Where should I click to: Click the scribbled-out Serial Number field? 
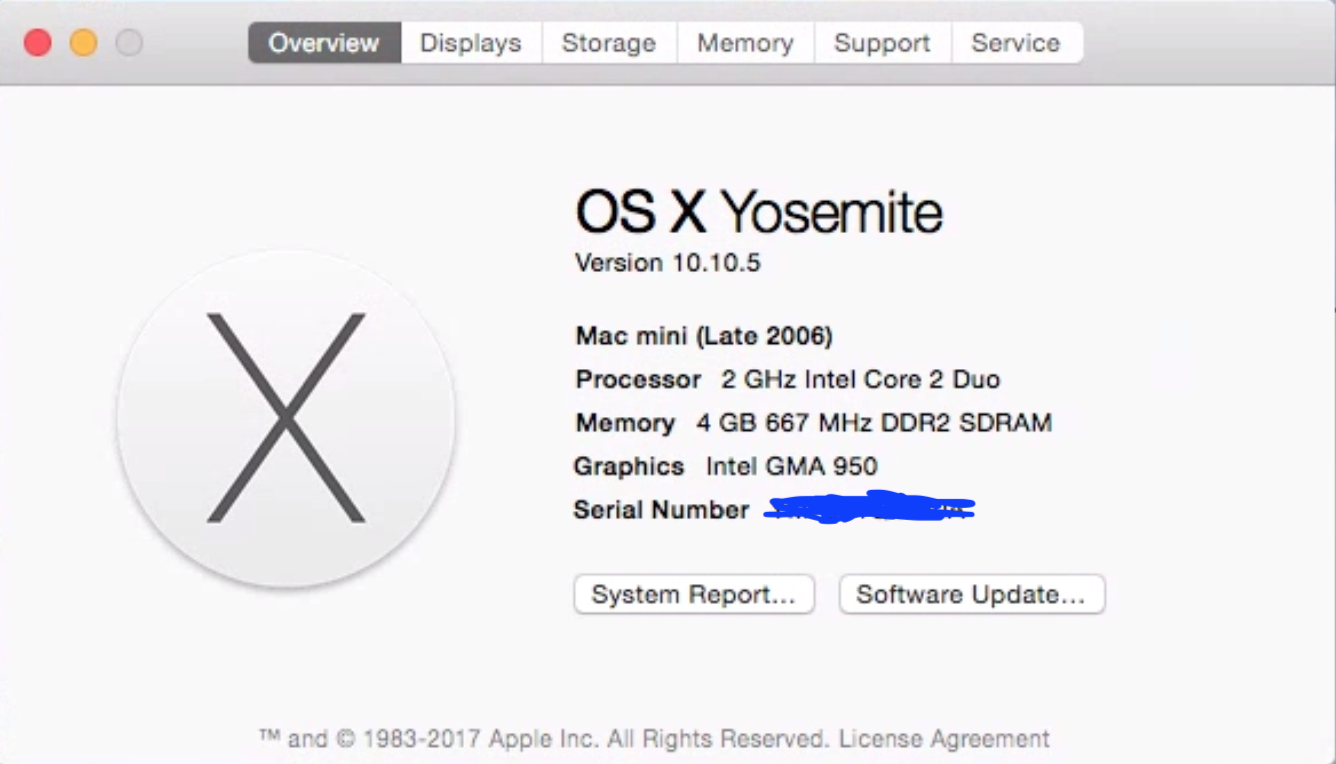pos(868,509)
